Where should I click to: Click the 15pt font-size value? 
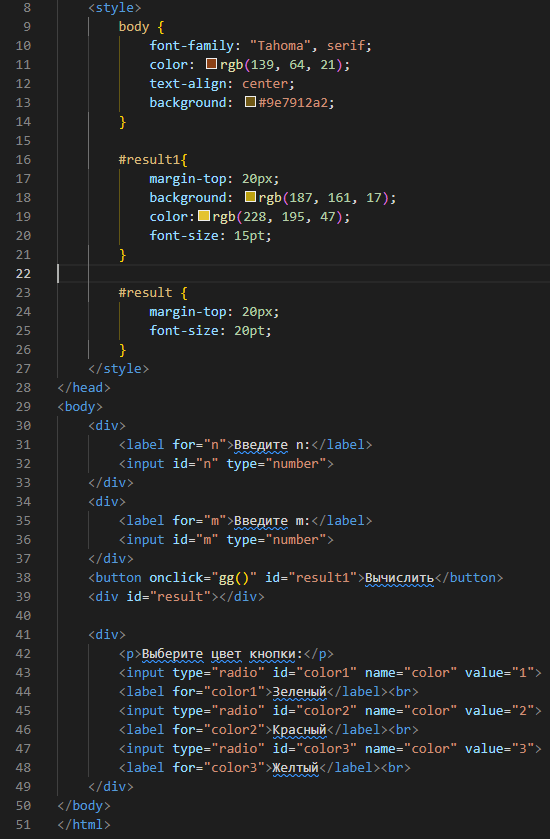click(250, 235)
